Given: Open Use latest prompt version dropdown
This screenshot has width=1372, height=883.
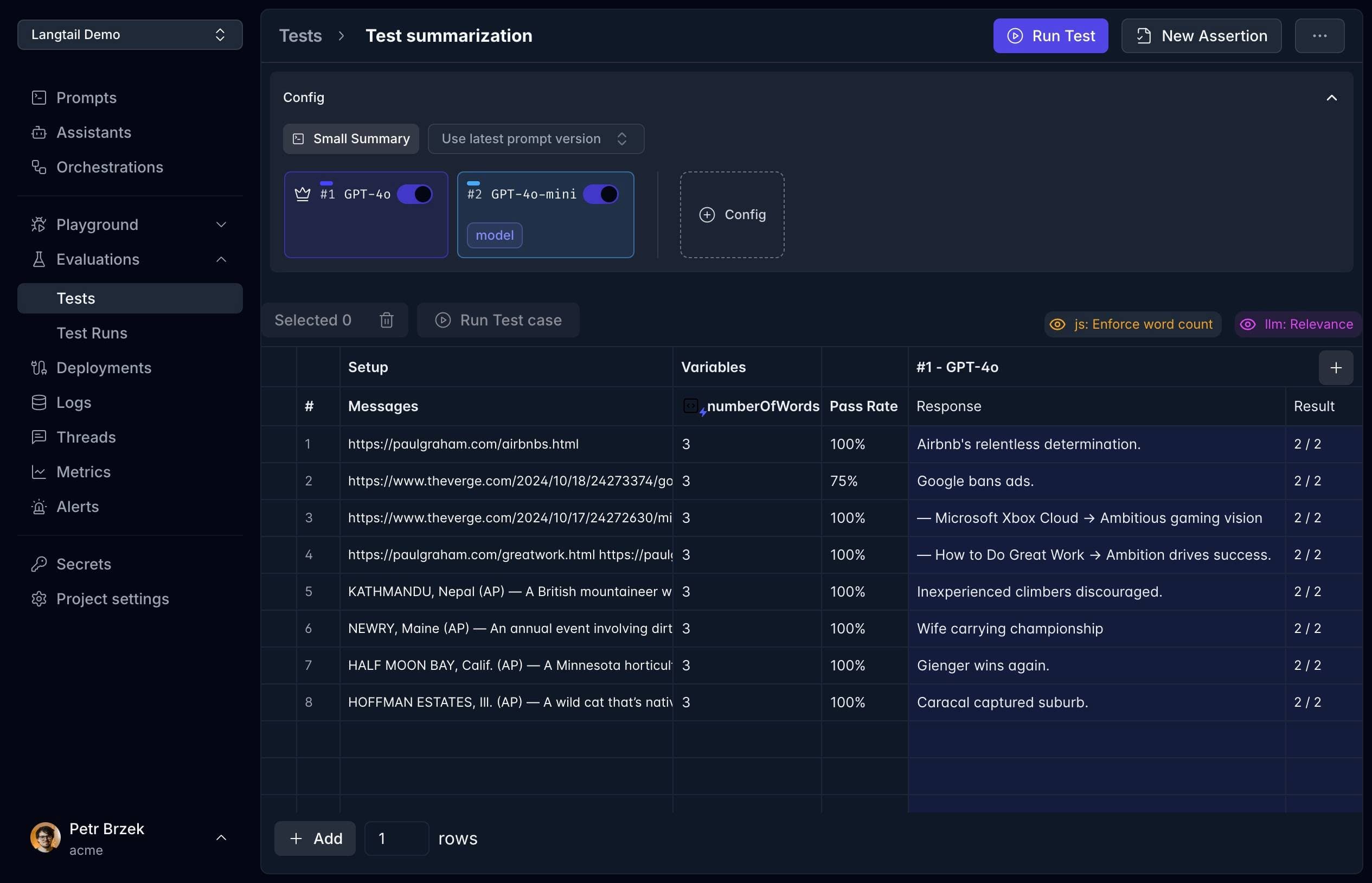Looking at the screenshot, I should pyautogui.click(x=535, y=139).
